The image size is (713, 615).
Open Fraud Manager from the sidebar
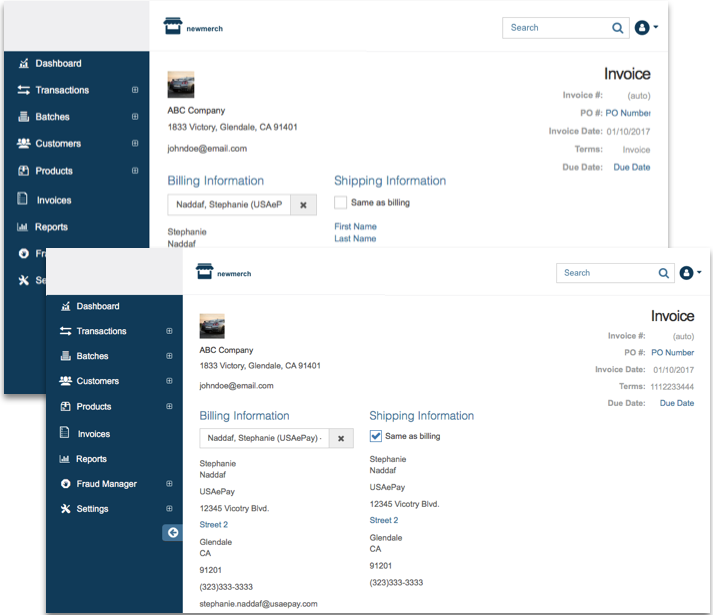(106, 484)
